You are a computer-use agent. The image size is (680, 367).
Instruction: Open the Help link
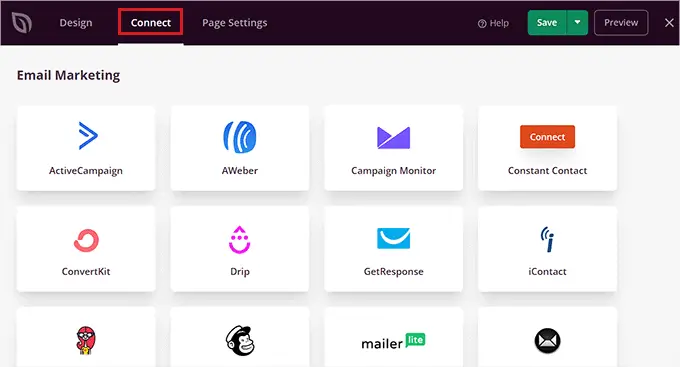493,23
